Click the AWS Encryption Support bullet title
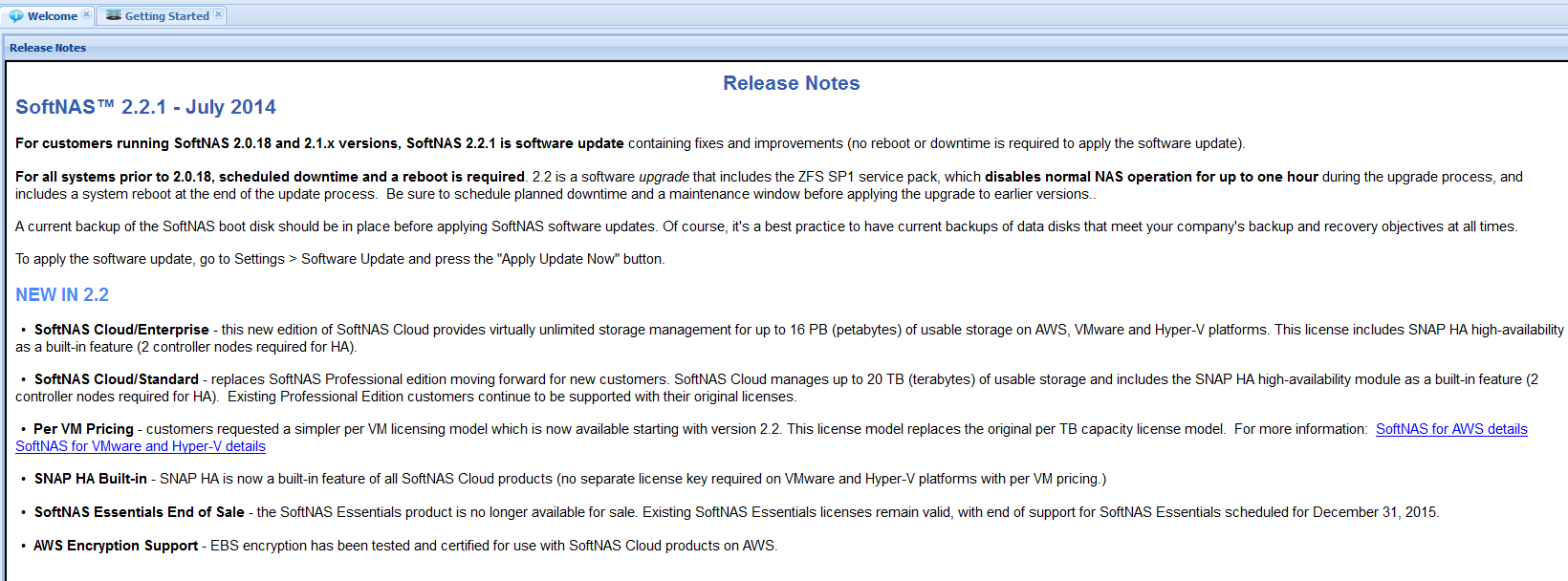This screenshot has width=1568, height=581. click(116, 546)
